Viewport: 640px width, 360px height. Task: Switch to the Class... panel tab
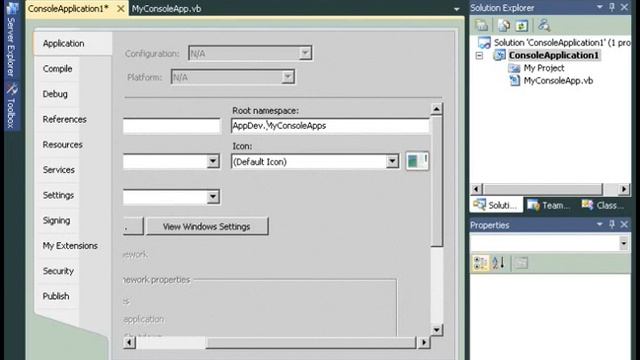604,205
